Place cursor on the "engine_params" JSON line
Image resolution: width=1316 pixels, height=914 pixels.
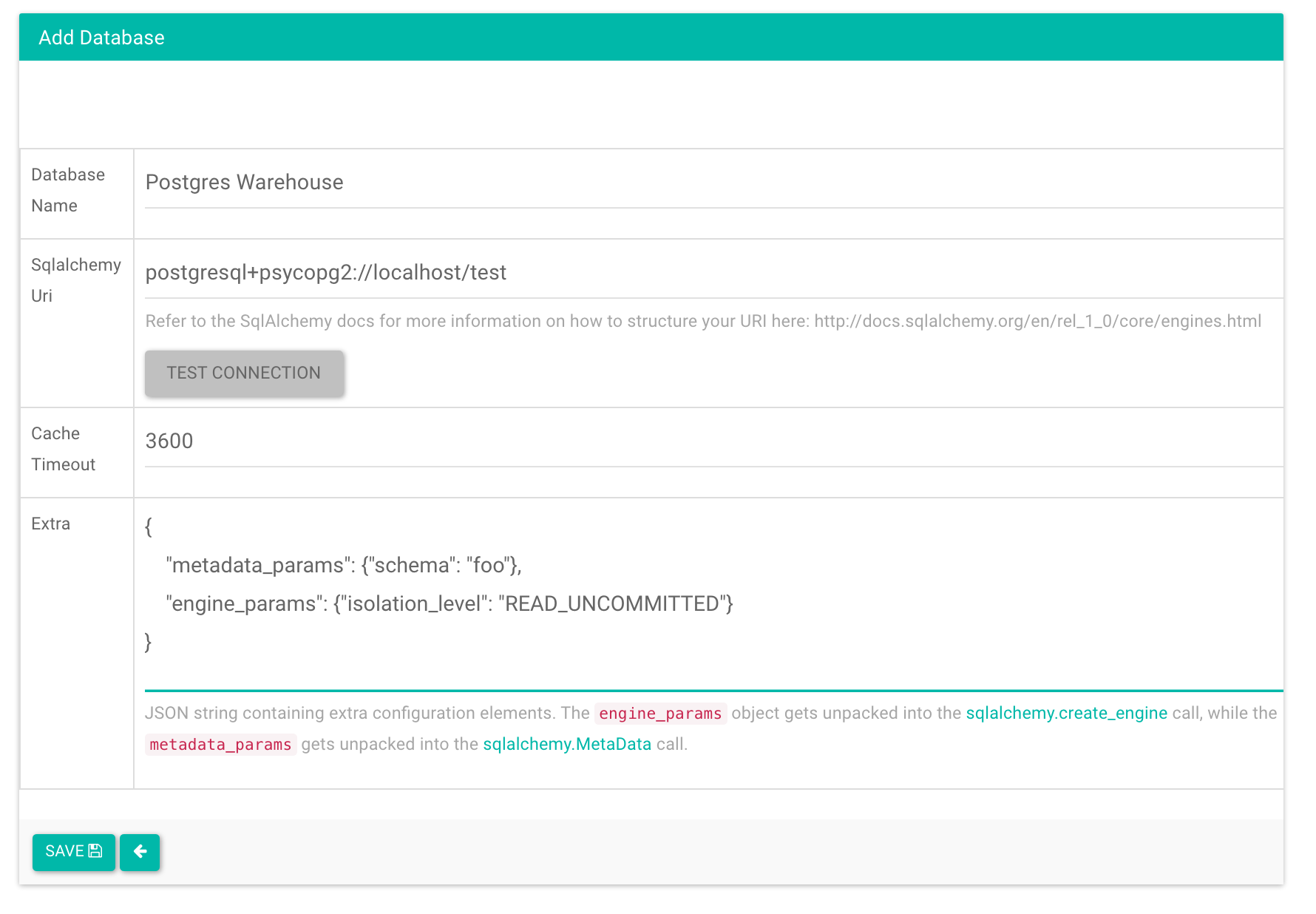450,604
